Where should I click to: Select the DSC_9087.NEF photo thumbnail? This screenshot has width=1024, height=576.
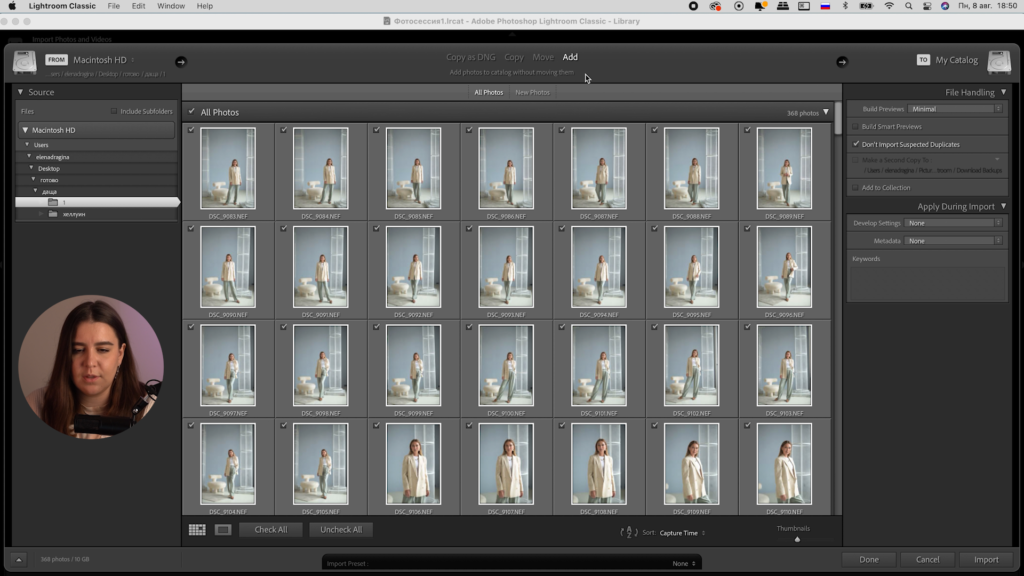(600, 168)
